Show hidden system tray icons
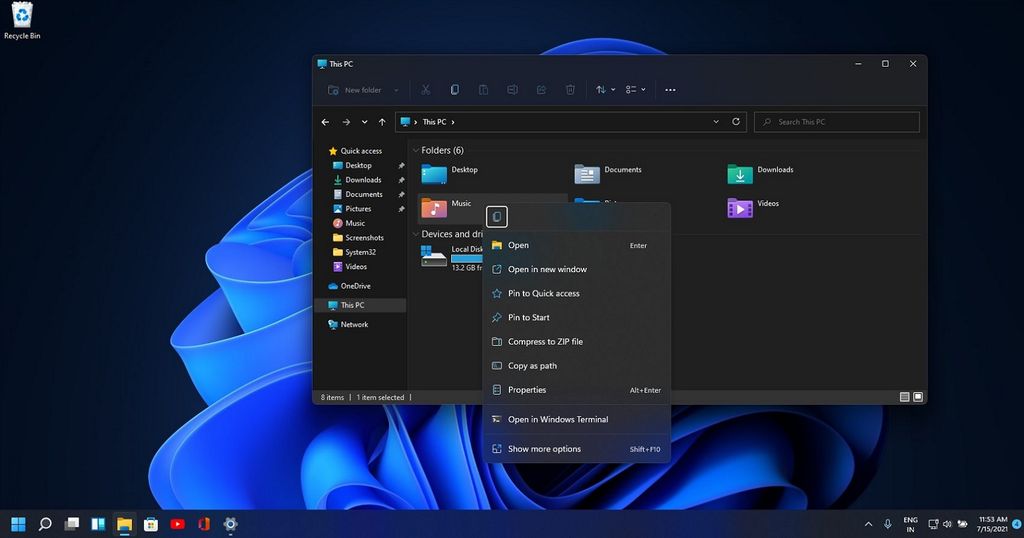Image resolution: width=1024 pixels, height=538 pixels. tap(866, 524)
